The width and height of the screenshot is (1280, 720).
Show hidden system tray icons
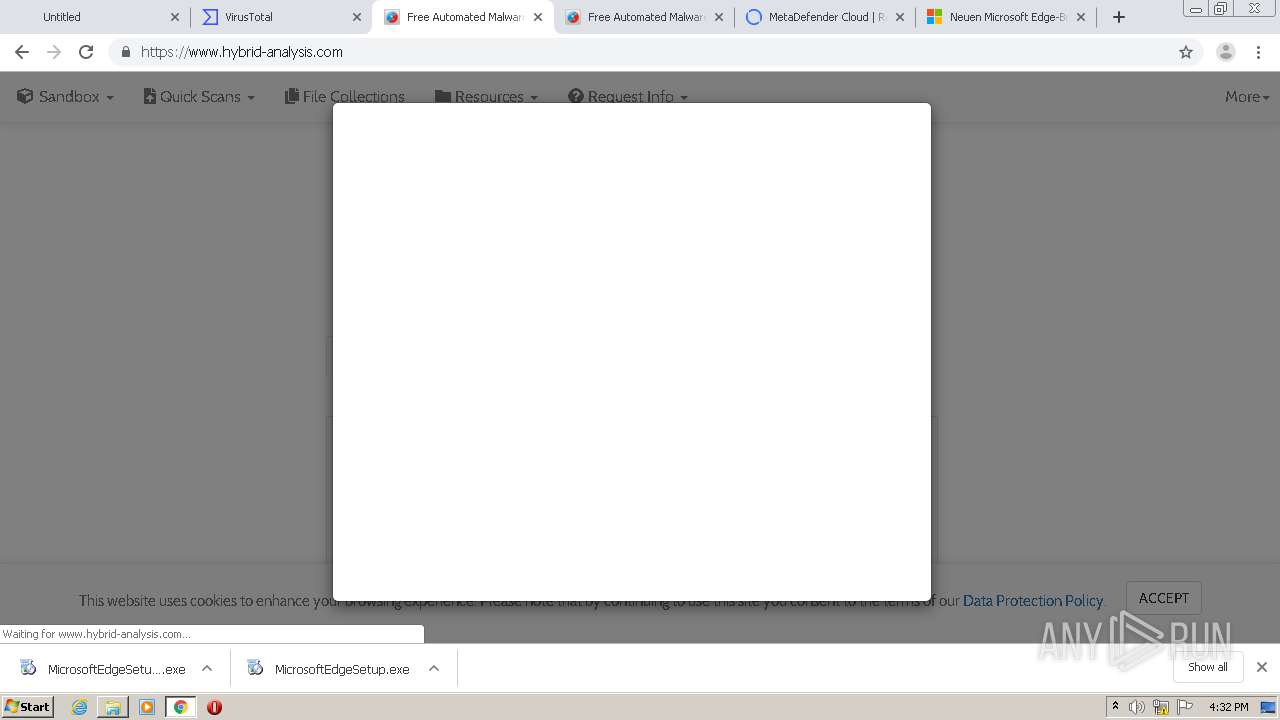(x=1115, y=707)
